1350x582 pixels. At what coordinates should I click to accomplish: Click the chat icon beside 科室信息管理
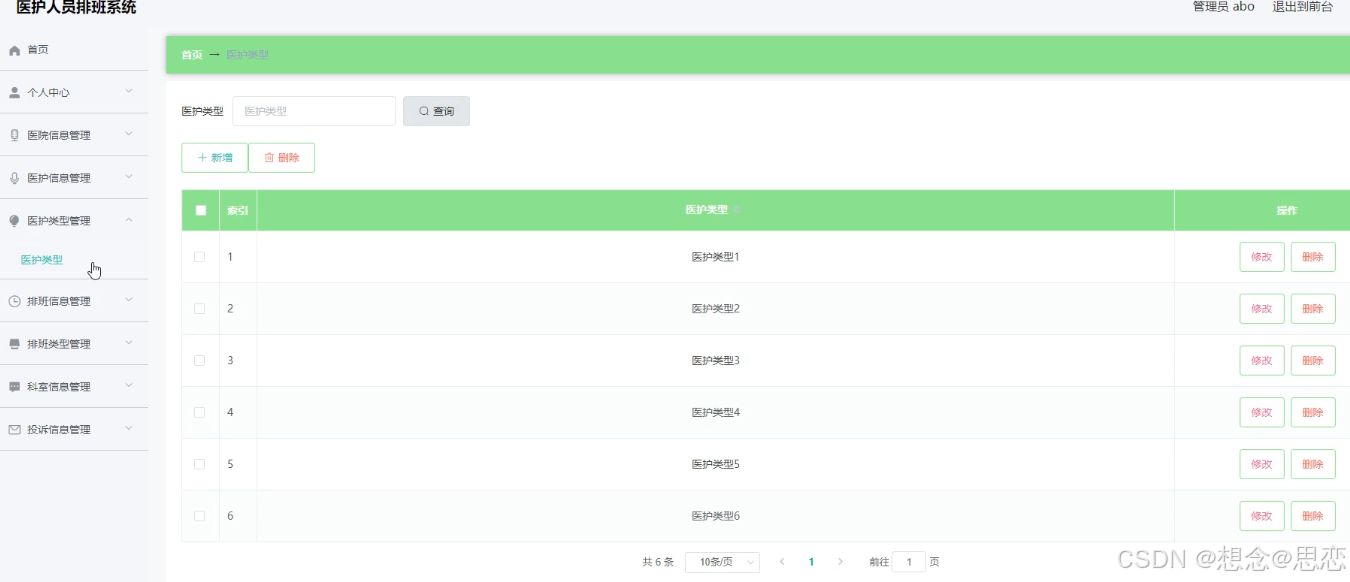pos(15,387)
